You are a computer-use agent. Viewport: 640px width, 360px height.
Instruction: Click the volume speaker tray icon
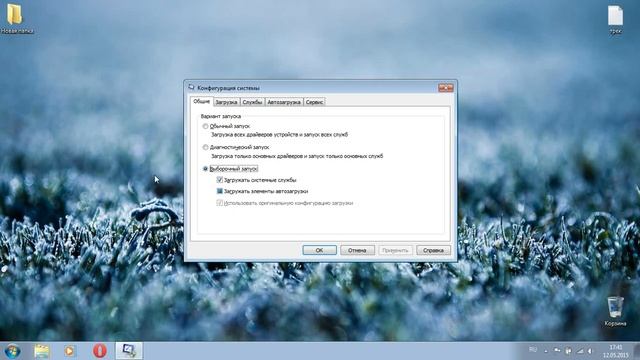pos(590,351)
